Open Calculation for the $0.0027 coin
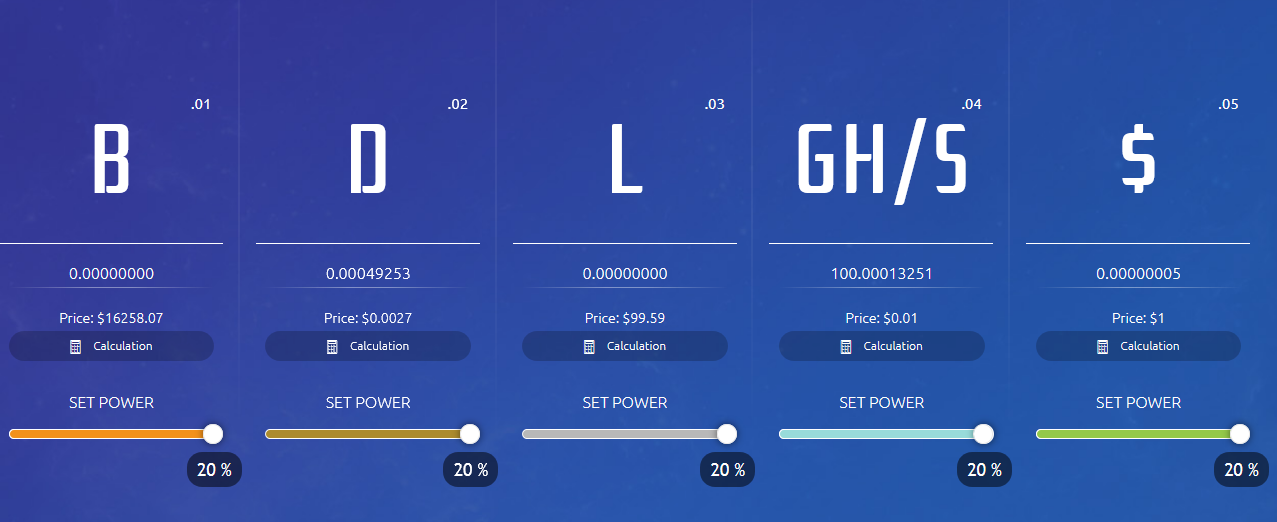 pyautogui.click(x=368, y=346)
